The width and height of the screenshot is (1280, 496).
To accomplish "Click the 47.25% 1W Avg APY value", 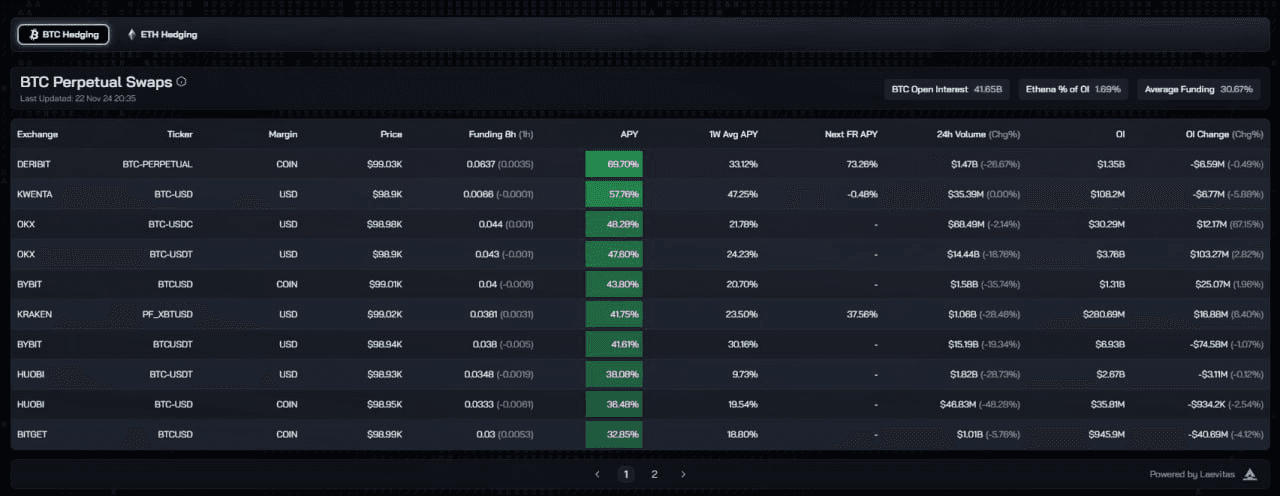I will [x=743, y=194].
